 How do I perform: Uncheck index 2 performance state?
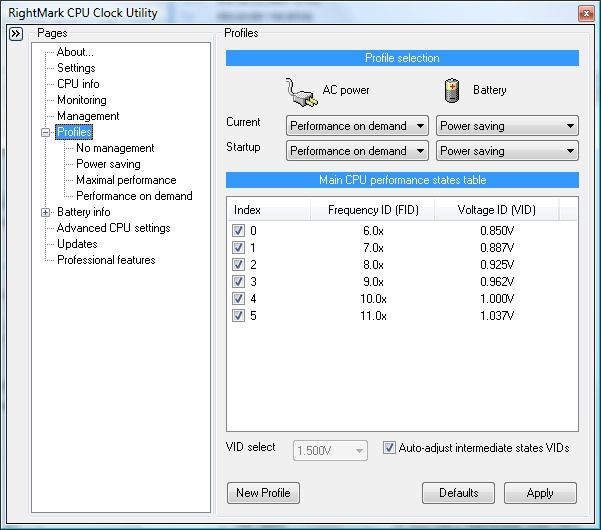point(238,264)
